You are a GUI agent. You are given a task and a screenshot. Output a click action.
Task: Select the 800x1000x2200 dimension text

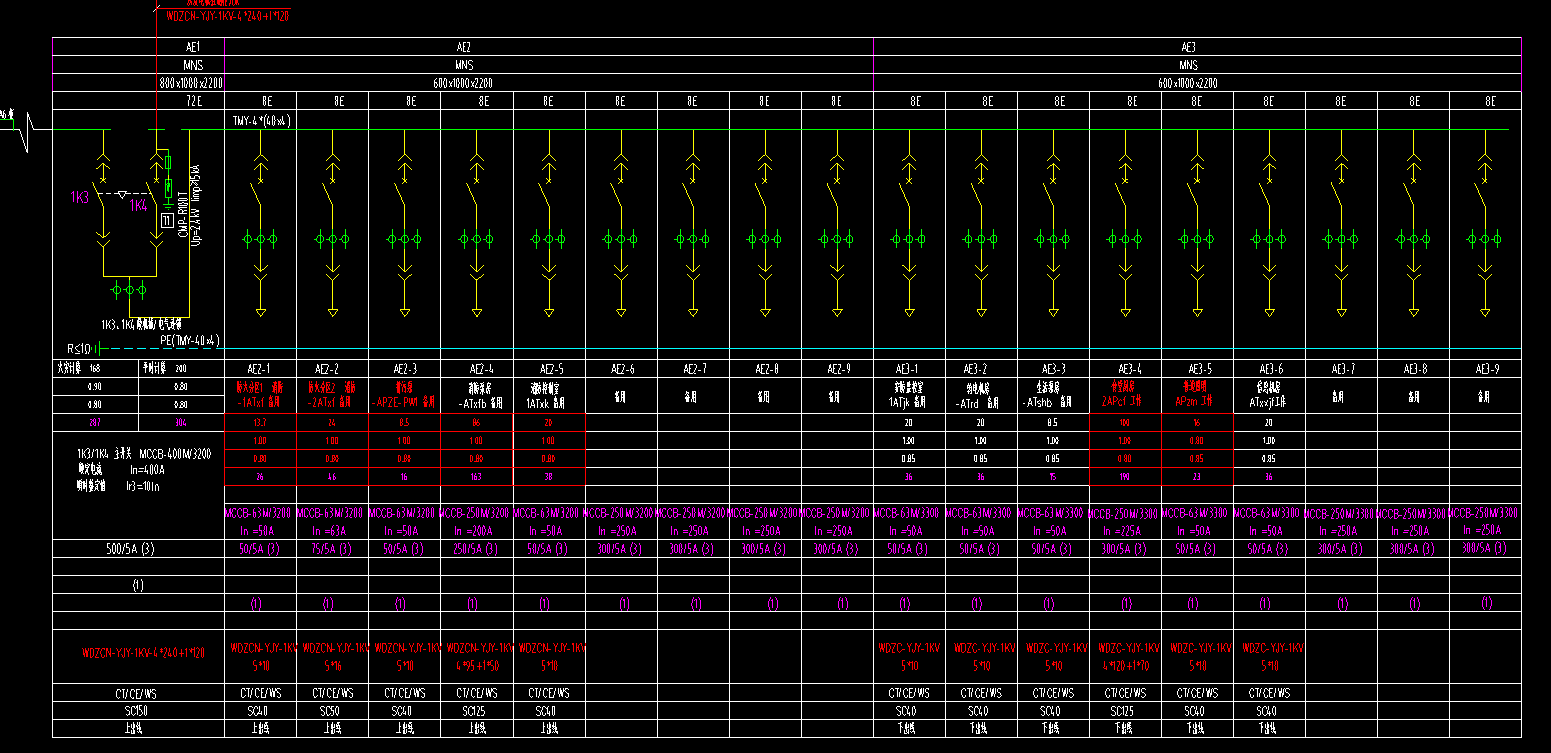click(x=191, y=83)
